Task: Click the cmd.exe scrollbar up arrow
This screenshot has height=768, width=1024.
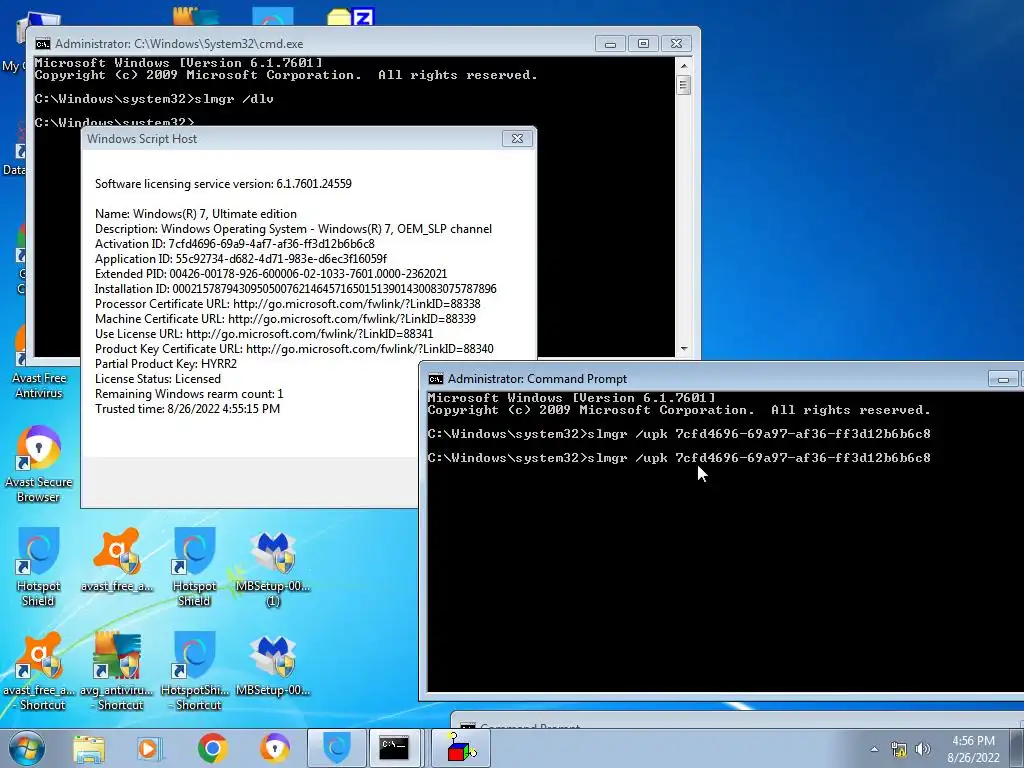Action: 684,65
